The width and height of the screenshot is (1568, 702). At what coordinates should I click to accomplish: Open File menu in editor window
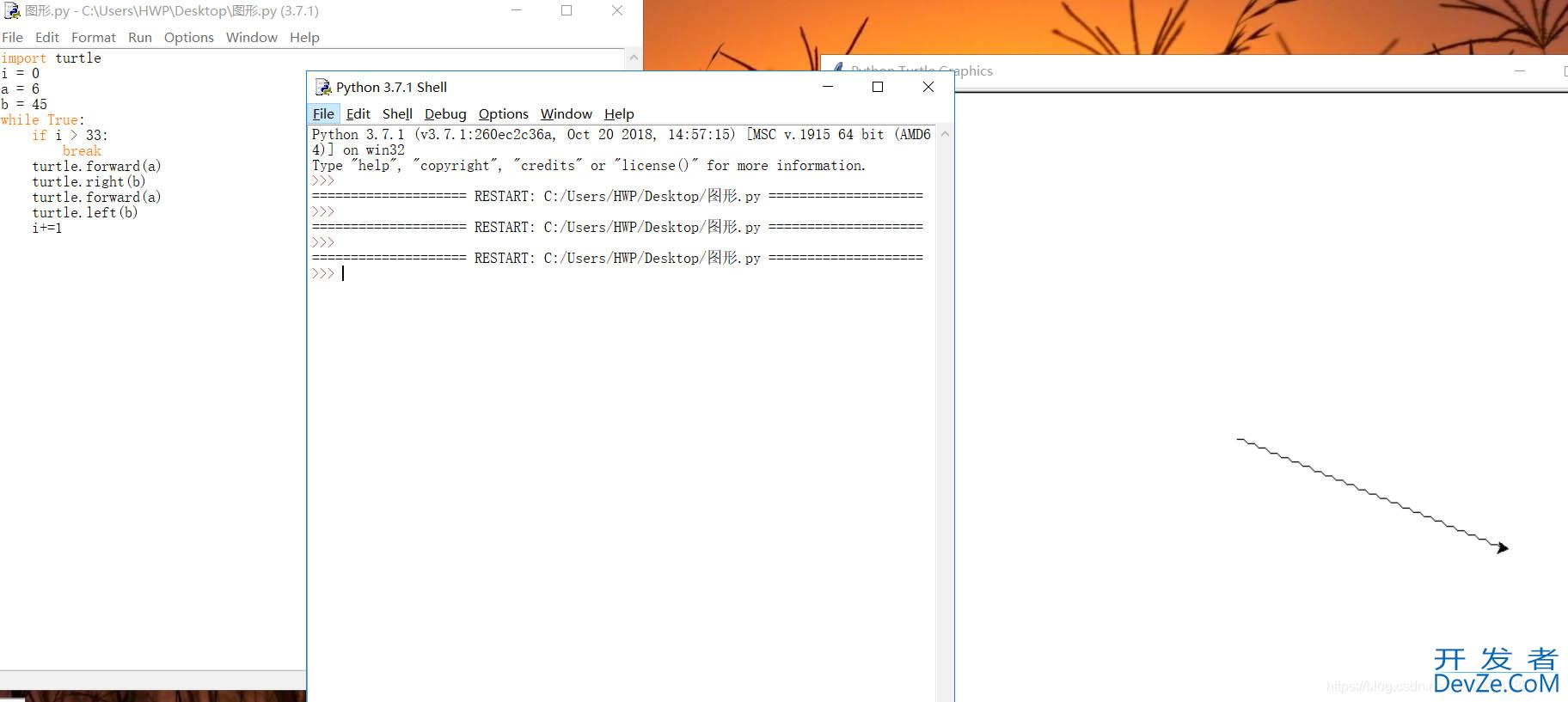12,37
